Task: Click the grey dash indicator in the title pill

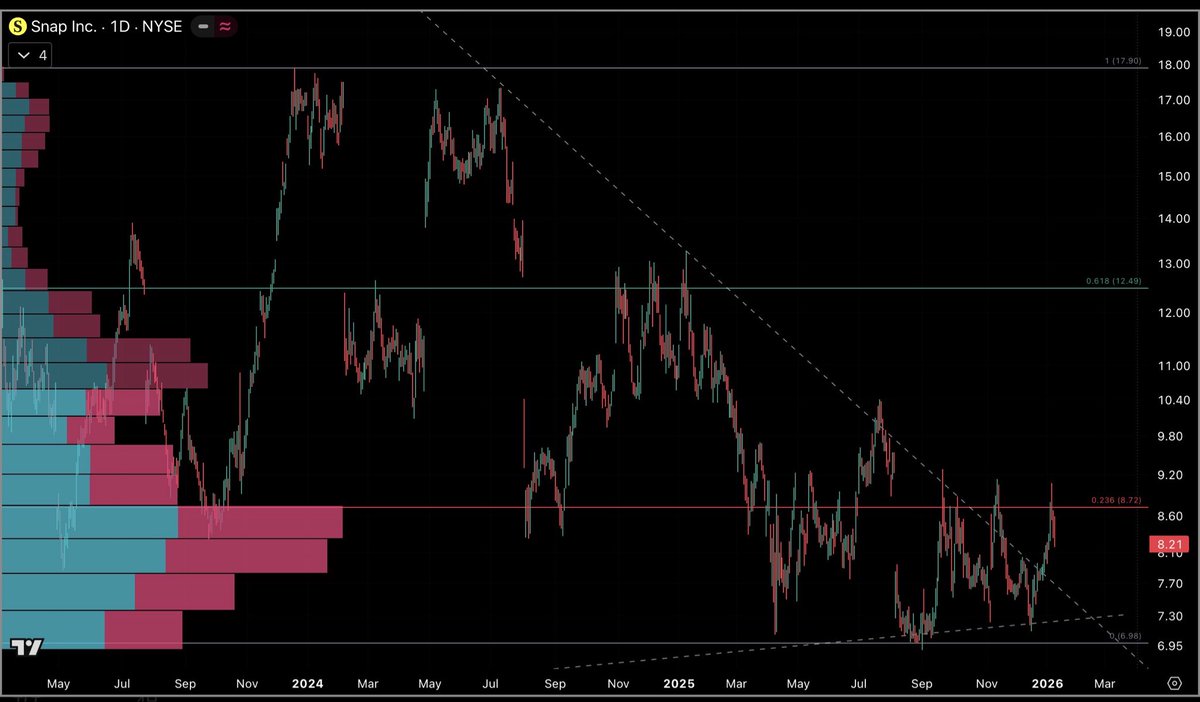Action: [x=203, y=26]
